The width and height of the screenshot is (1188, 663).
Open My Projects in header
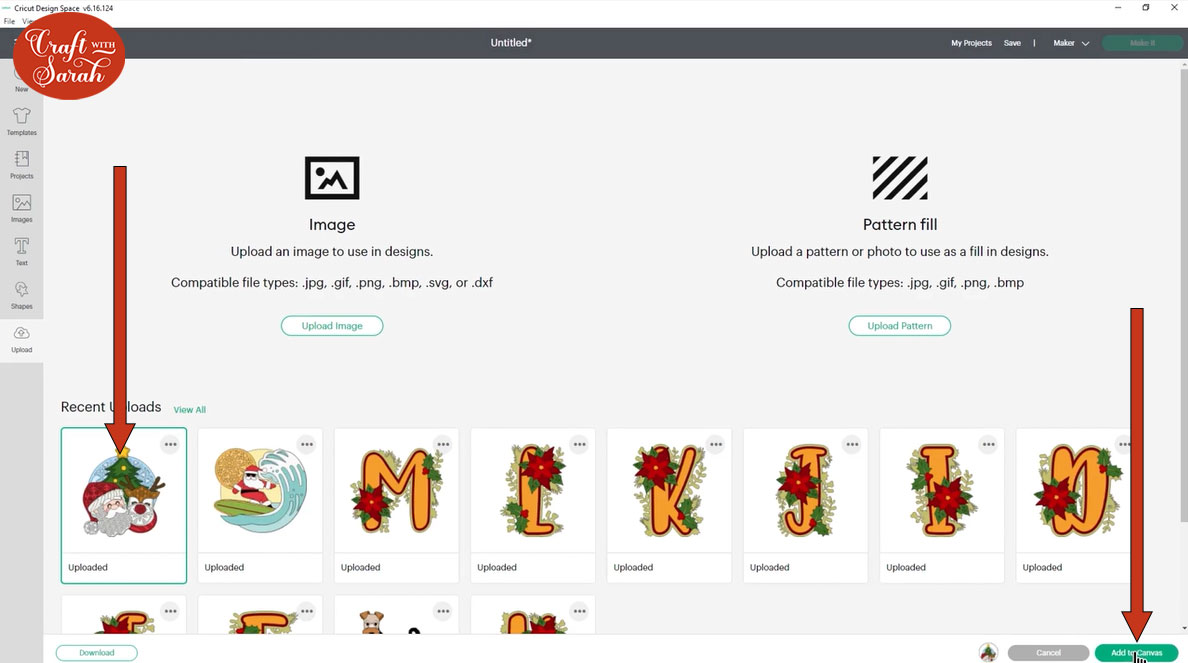click(971, 43)
